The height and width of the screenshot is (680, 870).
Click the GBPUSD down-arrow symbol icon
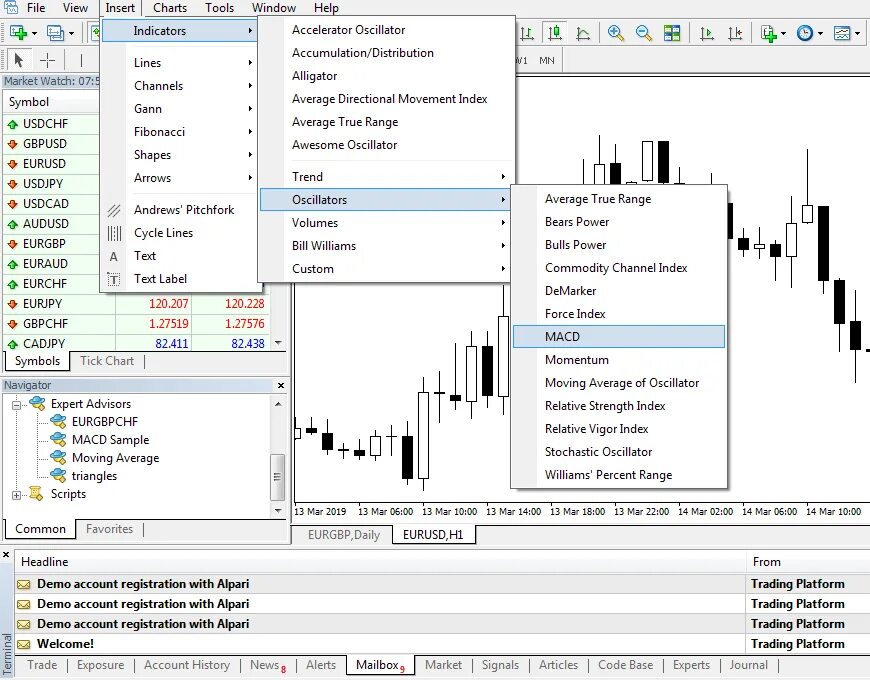(x=13, y=144)
